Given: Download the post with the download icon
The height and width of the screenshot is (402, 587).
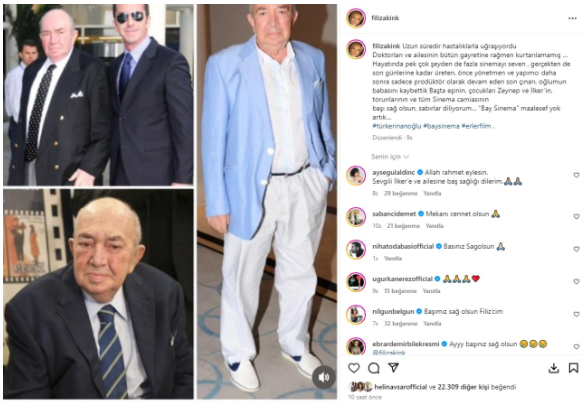Looking at the screenshot, I should click(554, 368).
